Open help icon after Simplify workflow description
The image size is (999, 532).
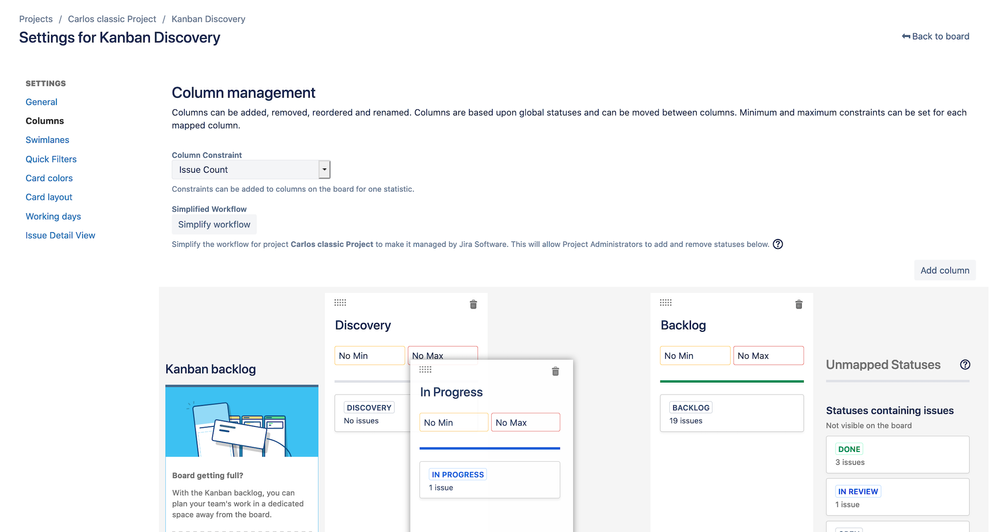[x=778, y=244]
